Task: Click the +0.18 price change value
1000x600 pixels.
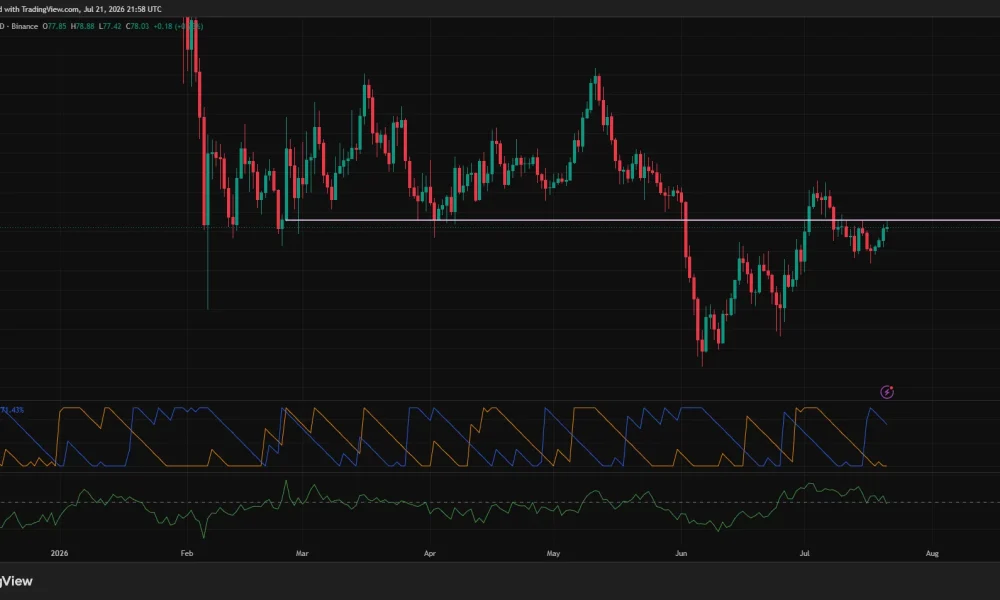Action: [x=163, y=26]
